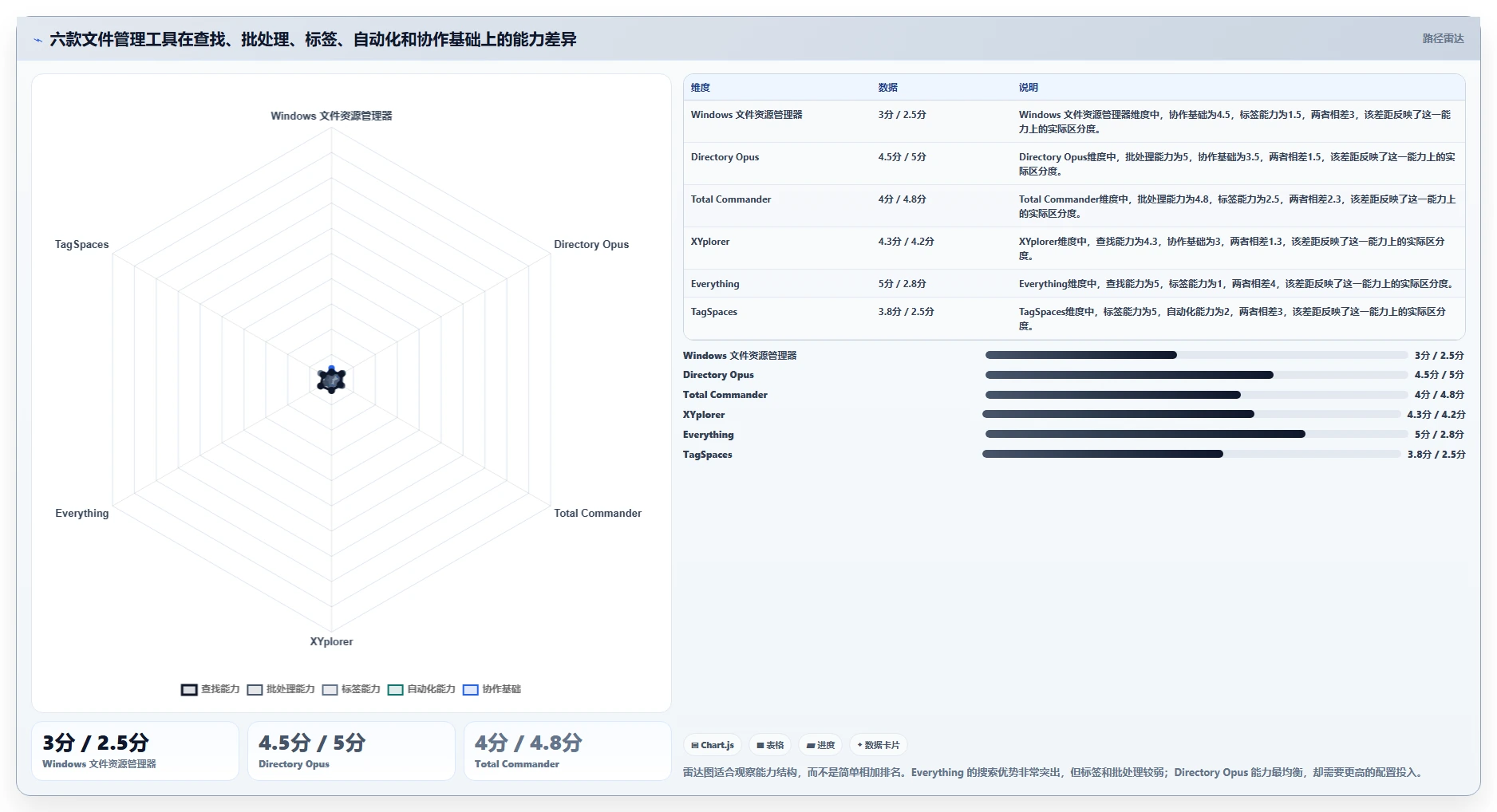The height and width of the screenshot is (812, 1497).
Task: Click the blue icon beside the dashboard title
Action: click(x=38, y=40)
